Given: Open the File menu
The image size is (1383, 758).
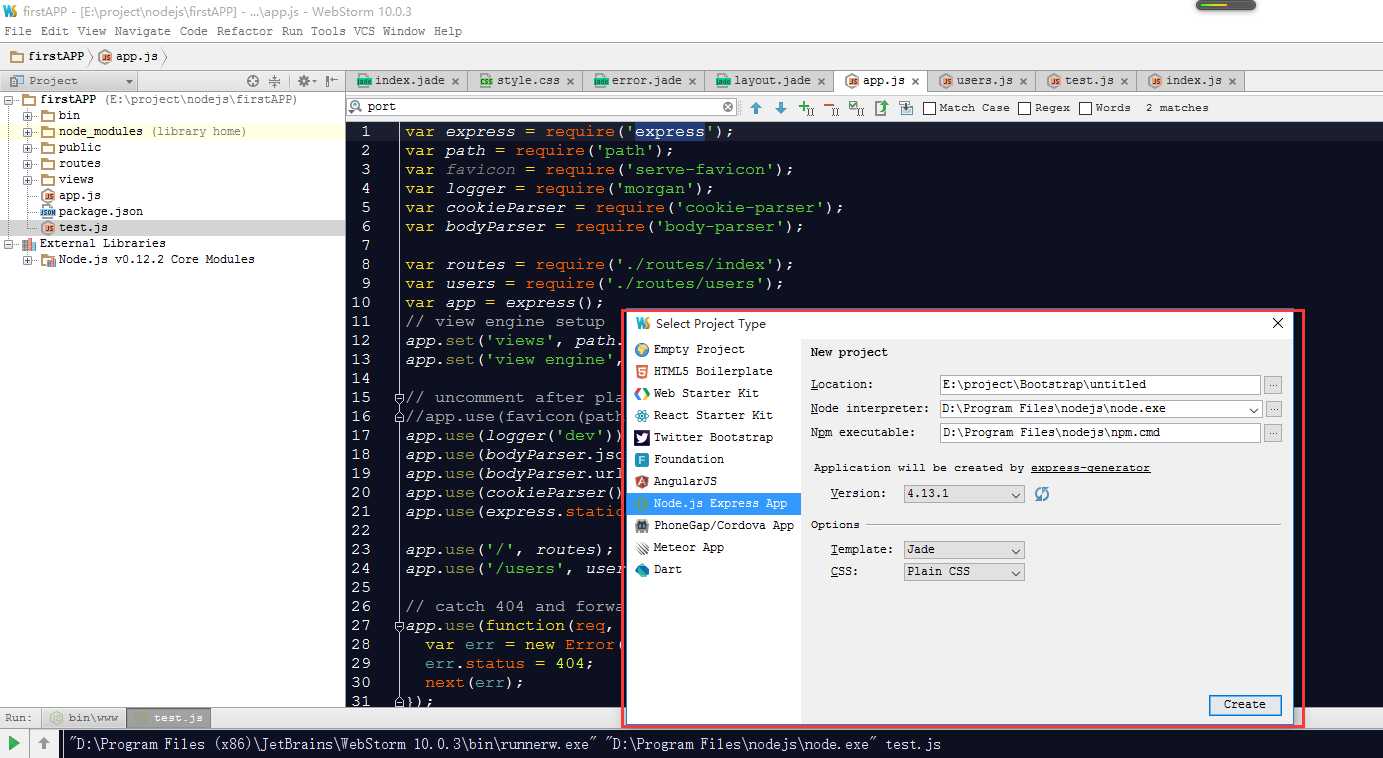Looking at the screenshot, I should [x=18, y=31].
